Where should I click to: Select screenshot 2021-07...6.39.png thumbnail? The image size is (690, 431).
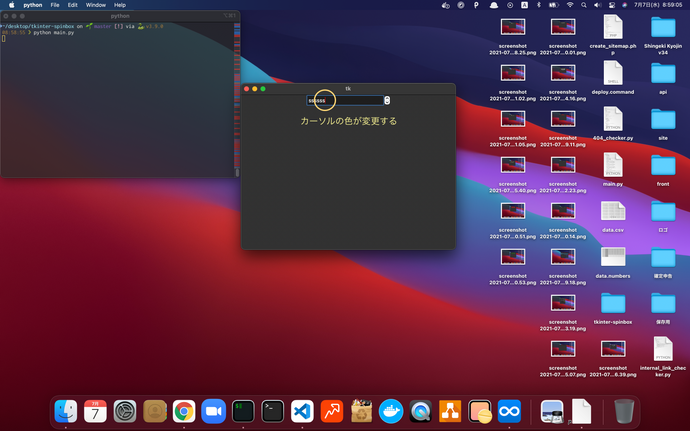613,349
